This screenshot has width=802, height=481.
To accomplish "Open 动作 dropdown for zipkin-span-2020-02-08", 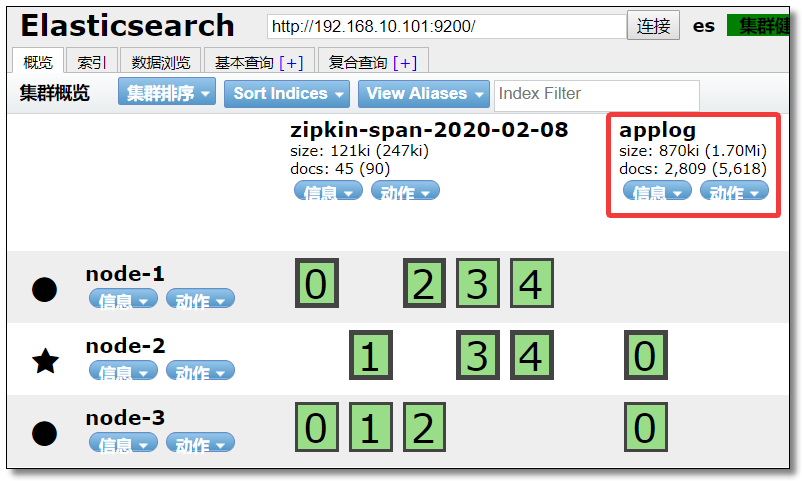I will tap(405, 190).
